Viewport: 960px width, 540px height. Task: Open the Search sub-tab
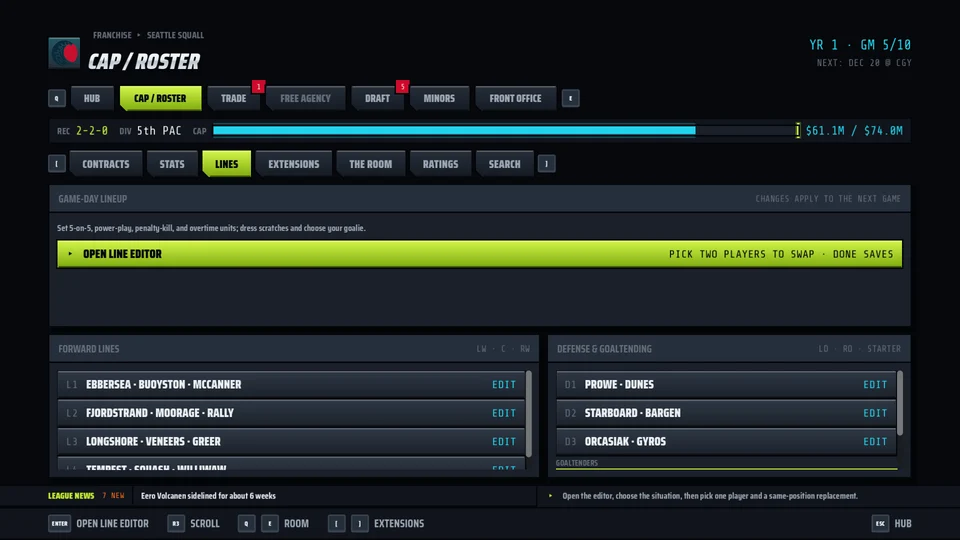click(x=504, y=164)
